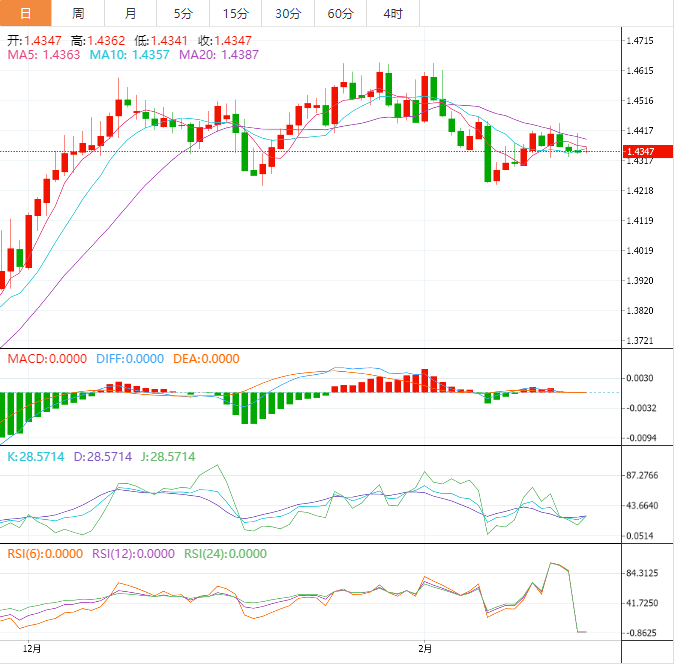Click the 2月 date axis marker
The image size is (676, 665).
(x=426, y=648)
